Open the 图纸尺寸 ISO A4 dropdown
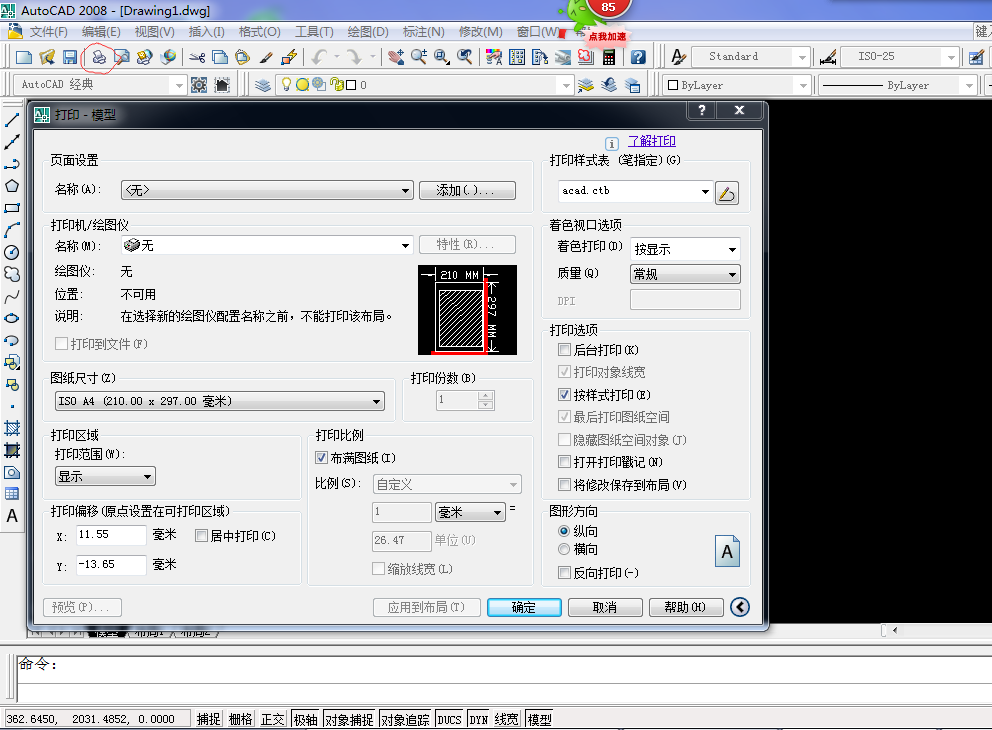The height and width of the screenshot is (730, 992). tap(220, 401)
